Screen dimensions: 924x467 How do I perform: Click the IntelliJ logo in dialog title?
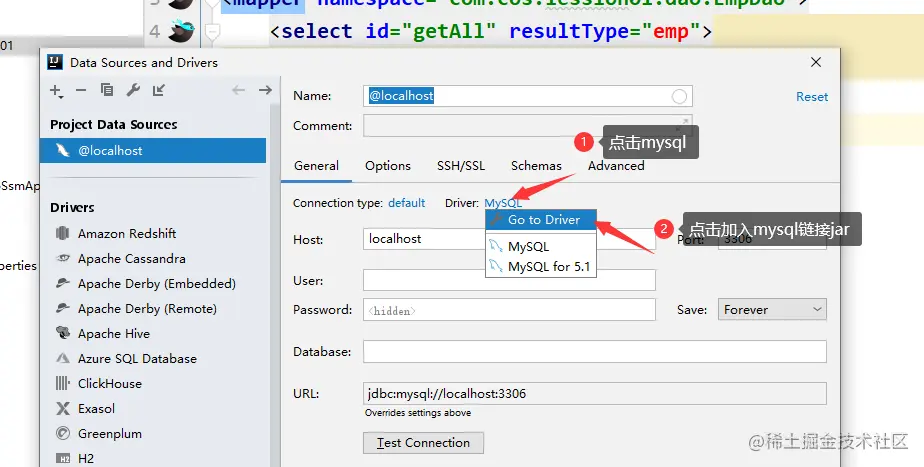pos(55,63)
